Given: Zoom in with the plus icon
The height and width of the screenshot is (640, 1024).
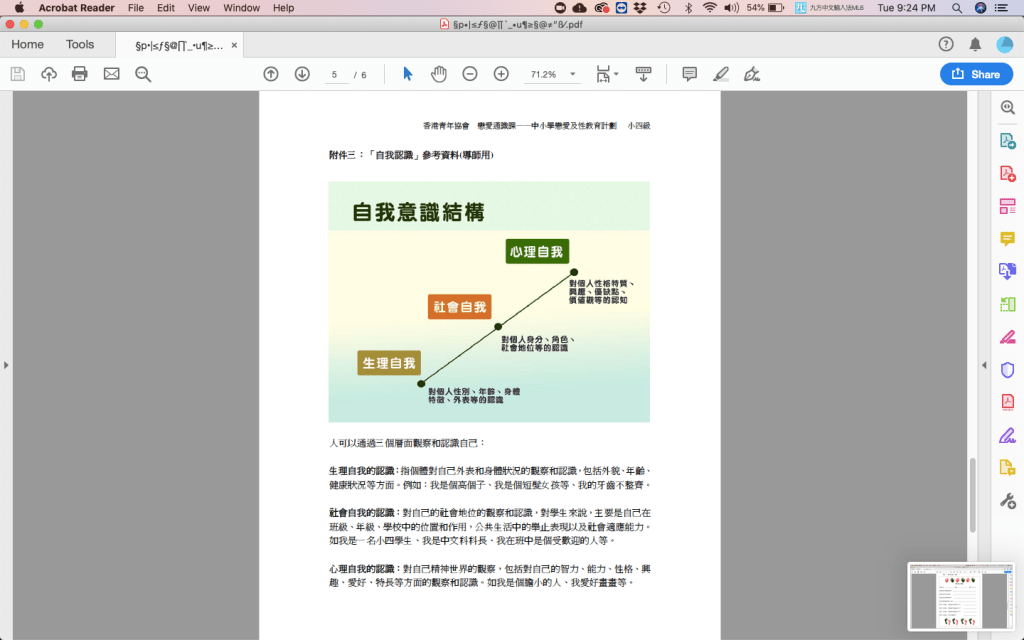Looking at the screenshot, I should coord(501,74).
